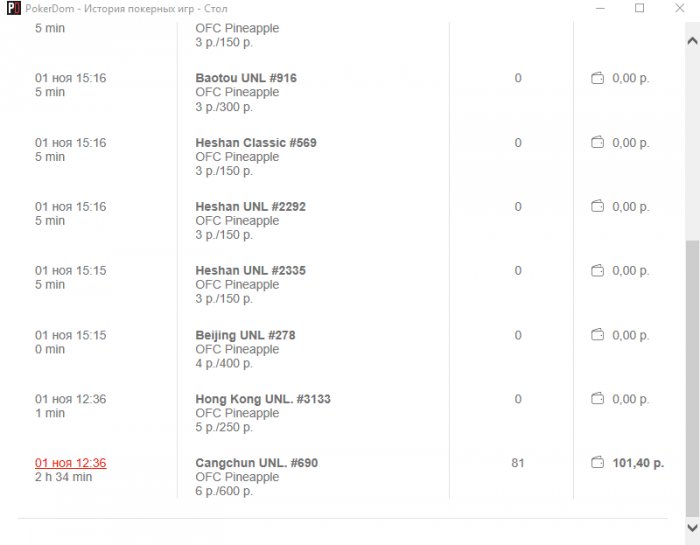Select the Hong Kong UNL. #3133 table entry
Viewport: 700px width, 545px height.
262,399
